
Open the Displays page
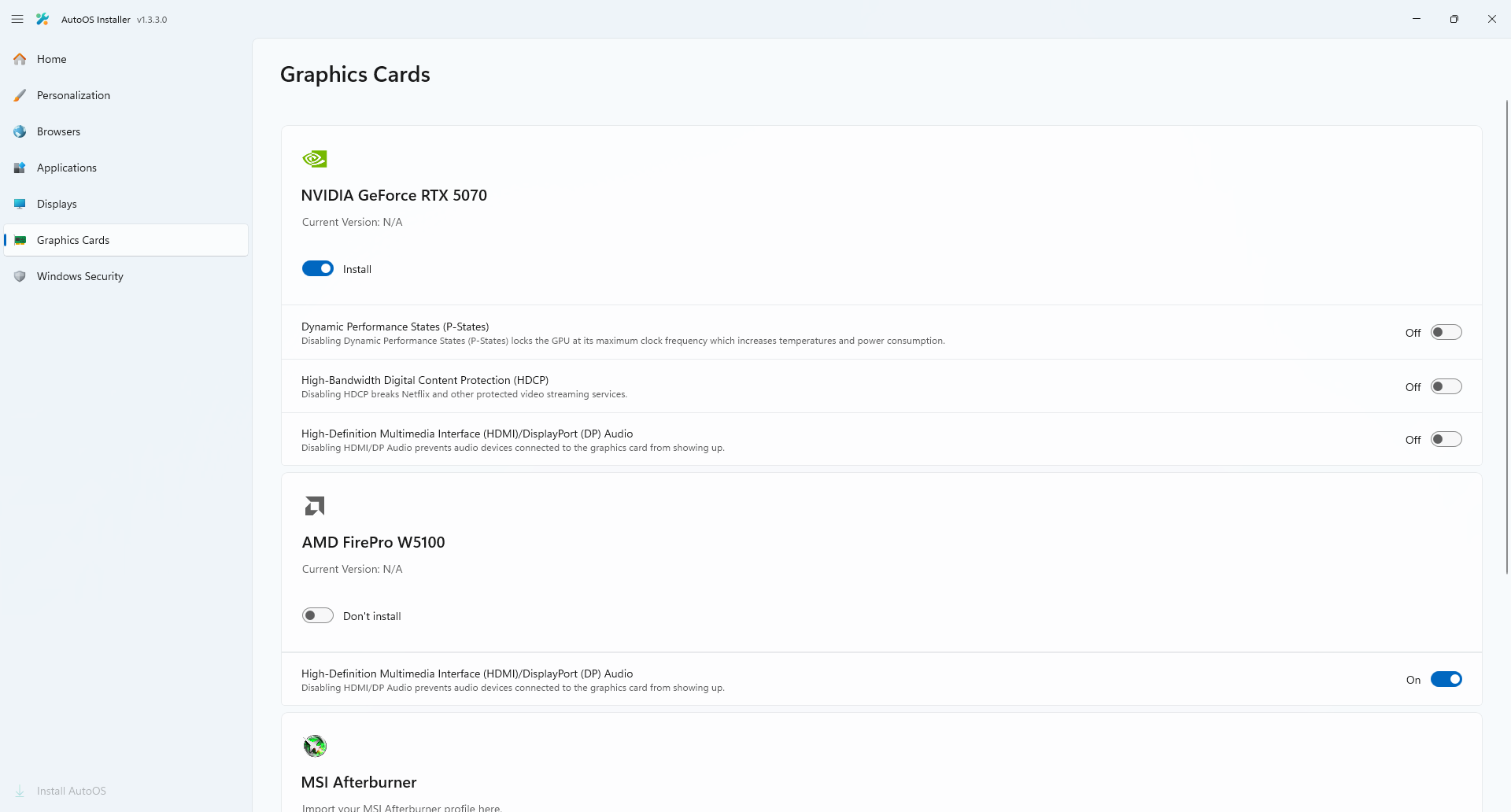(x=126, y=204)
